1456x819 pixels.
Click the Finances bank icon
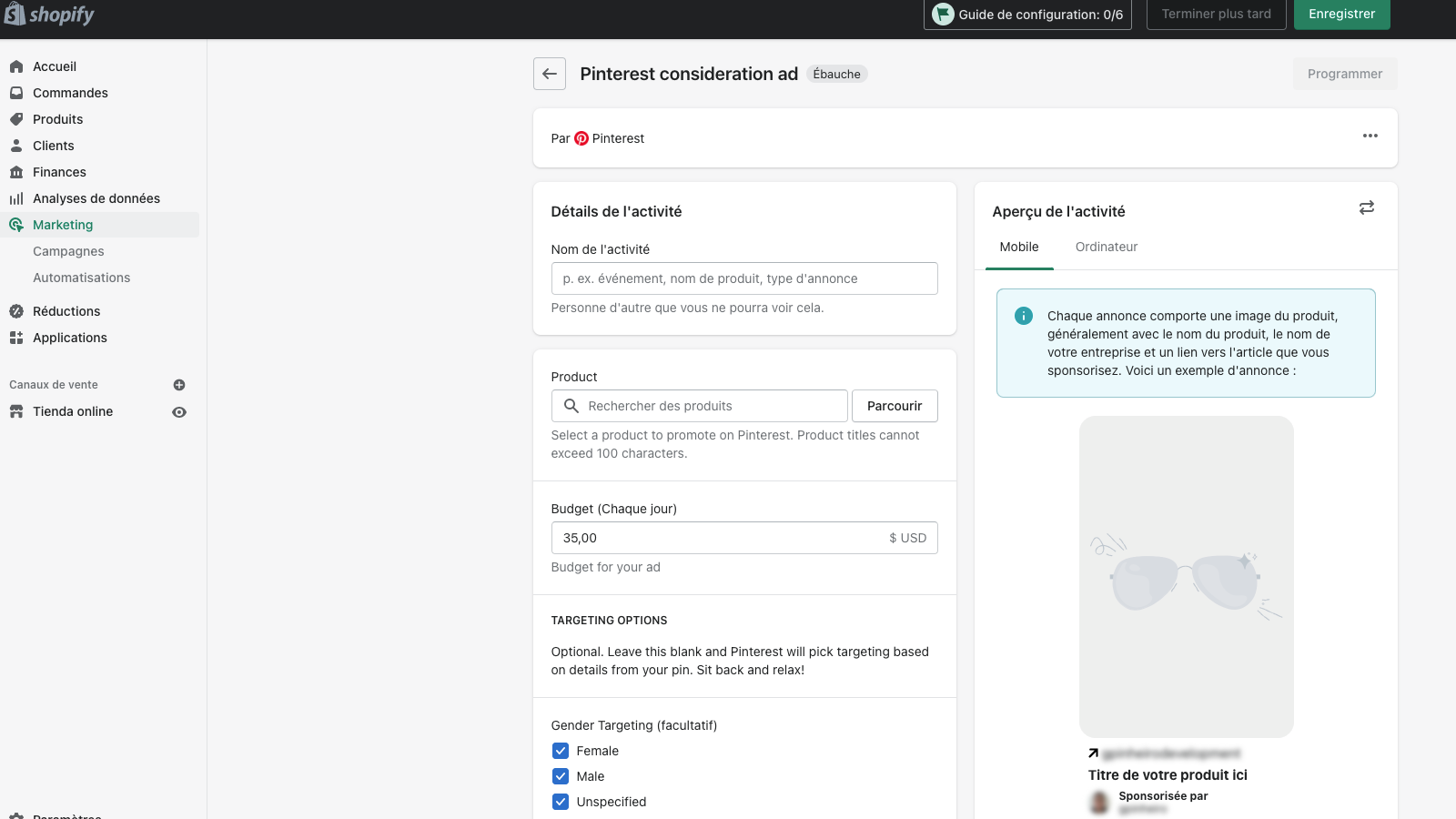pos(16,172)
